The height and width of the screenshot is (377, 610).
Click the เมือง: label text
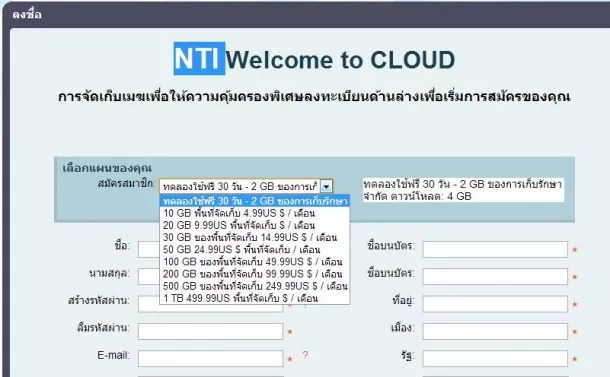(403, 328)
